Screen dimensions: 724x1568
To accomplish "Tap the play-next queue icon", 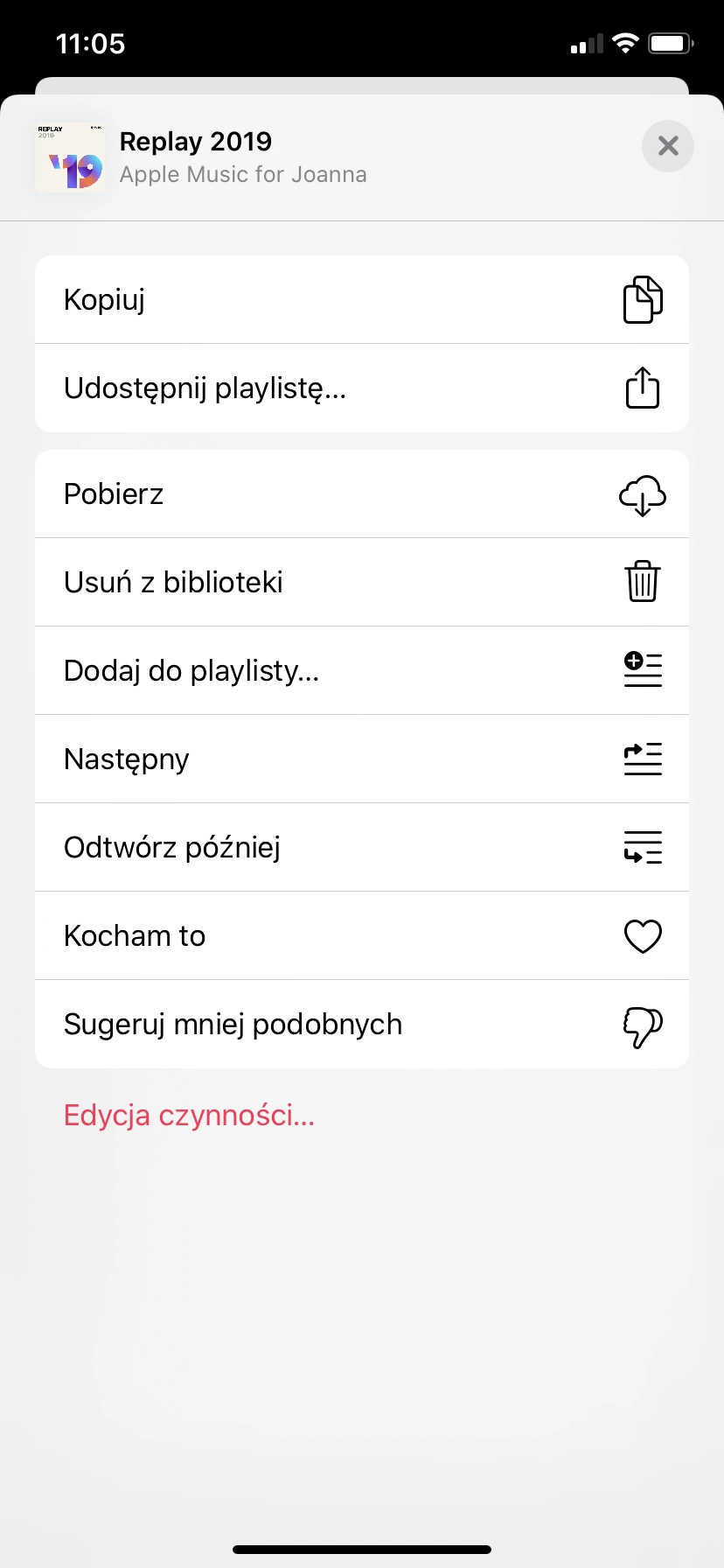I will pyautogui.click(x=643, y=759).
